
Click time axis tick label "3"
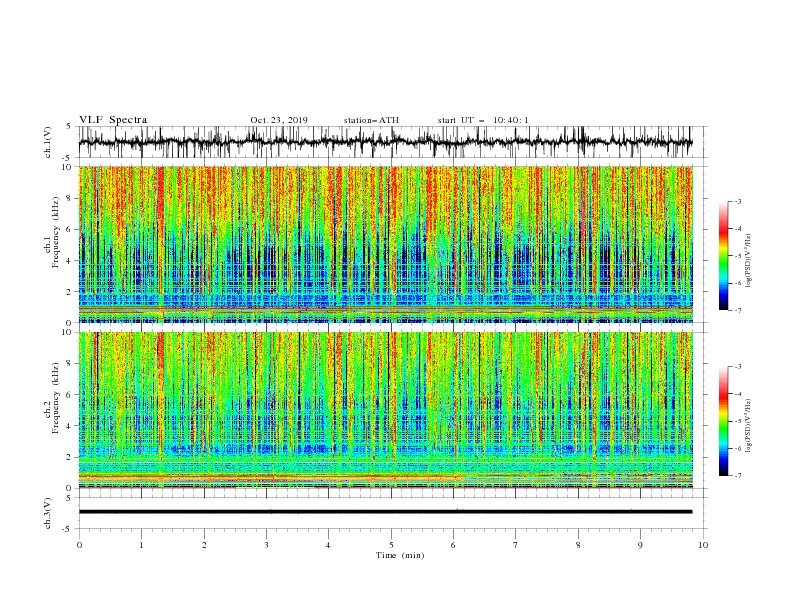[x=266, y=545]
